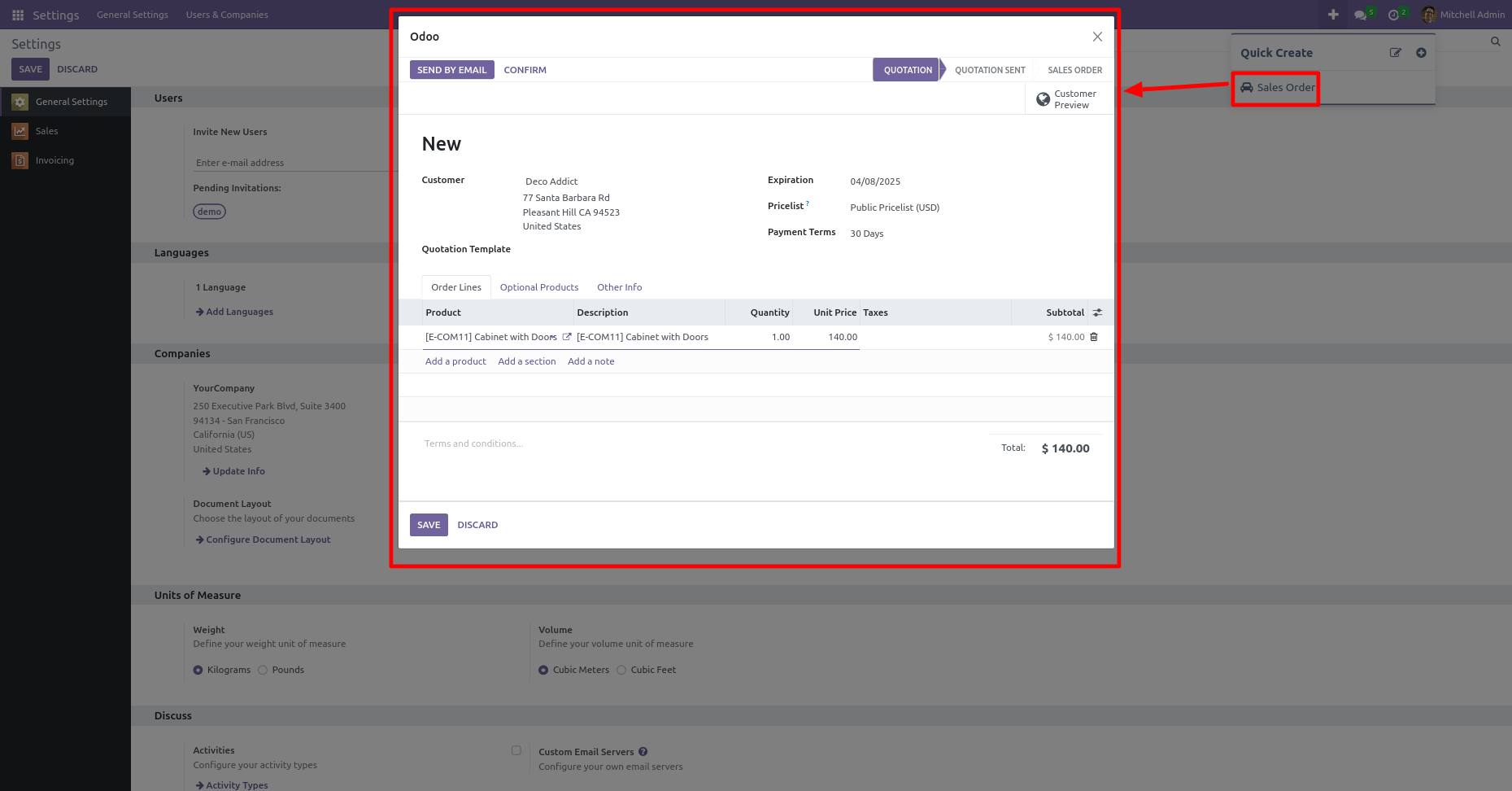
Task: Click the Terms and conditions field
Action: [473, 444]
